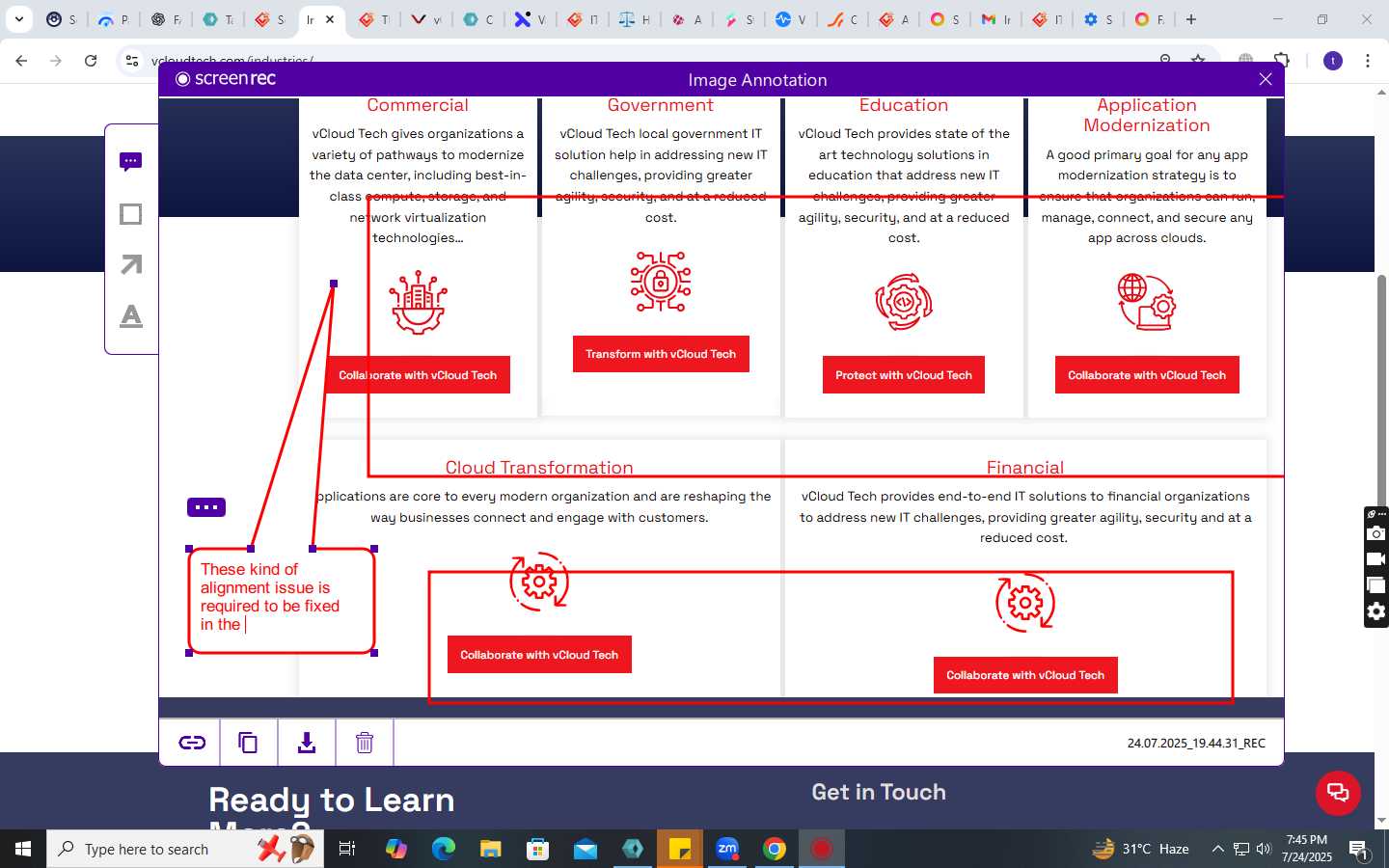
Task: Click the Collaborate button under Commercial
Action: point(418,375)
